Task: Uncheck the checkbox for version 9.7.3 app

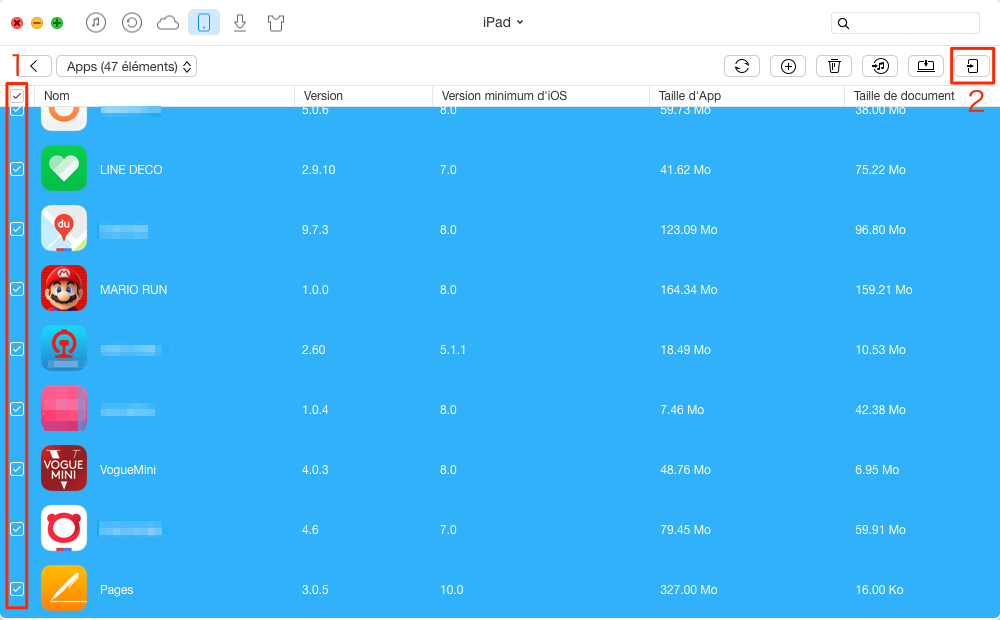Action: [17, 229]
